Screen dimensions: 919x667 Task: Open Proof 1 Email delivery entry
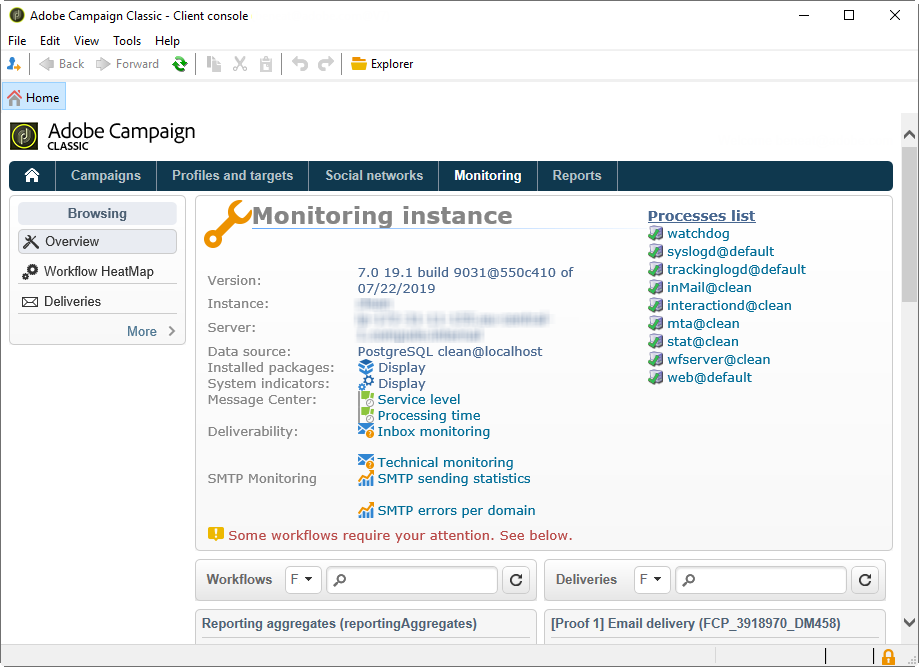pyautogui.click(x=696, y=624)
